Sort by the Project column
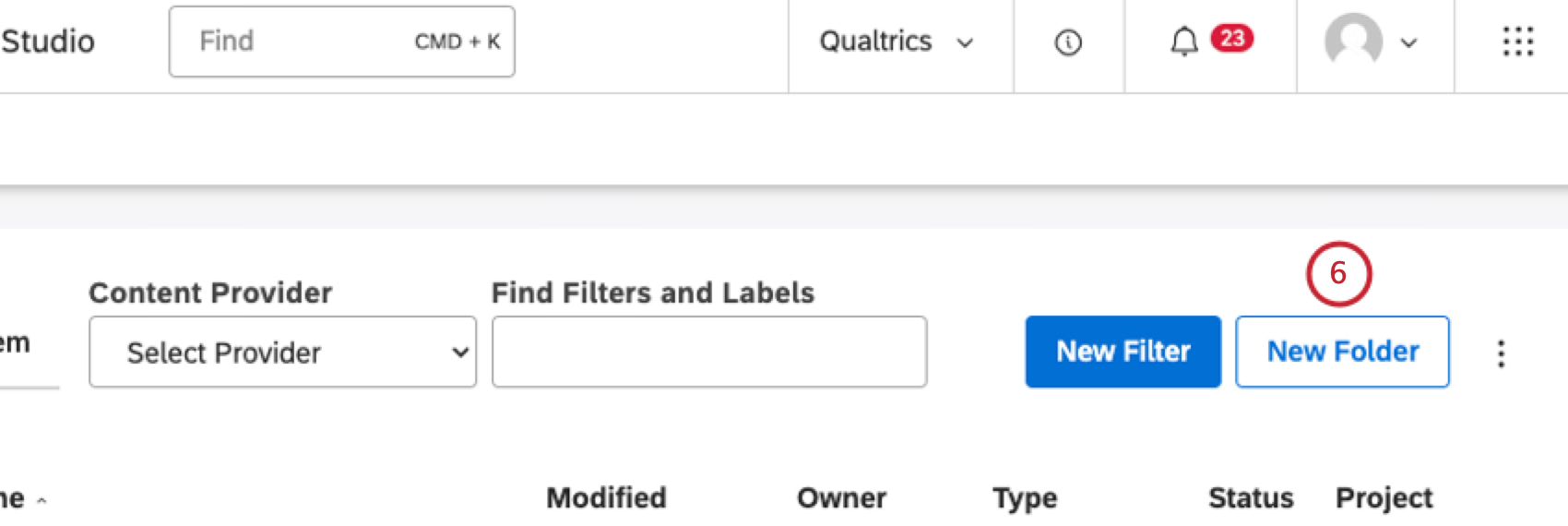This screenshot has width=1568, height=526. point(1384,498)
